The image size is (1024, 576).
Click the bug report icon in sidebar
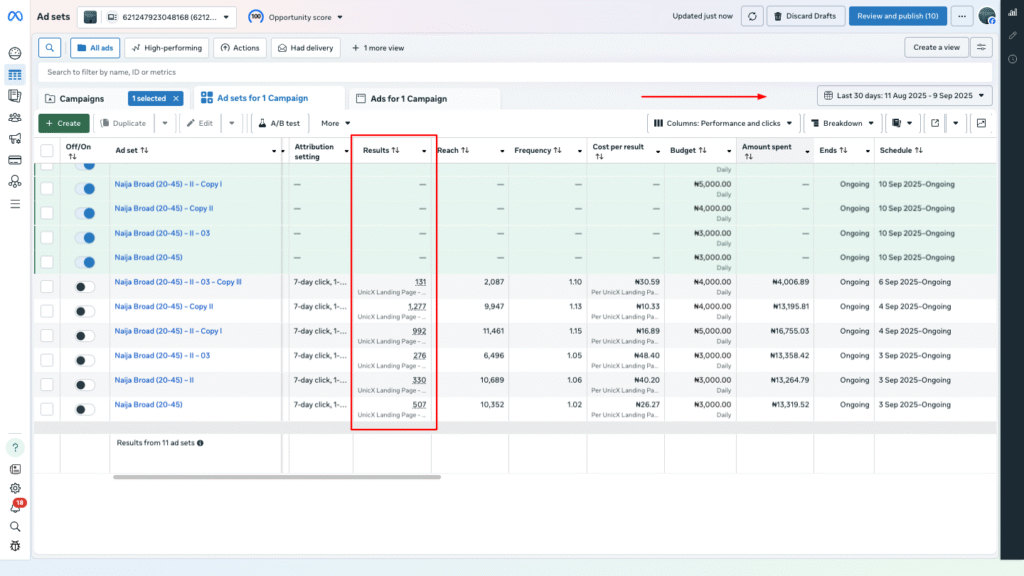coord(15,546)
